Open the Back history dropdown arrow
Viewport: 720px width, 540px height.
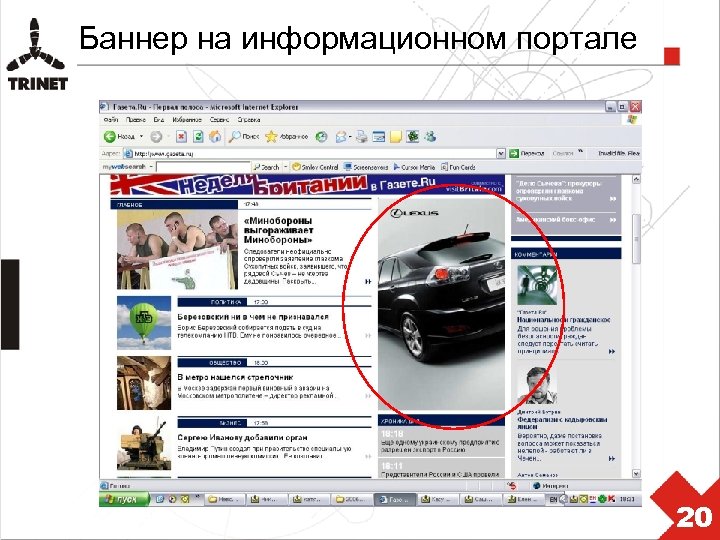pyautogui.click(x=141, y=136)
